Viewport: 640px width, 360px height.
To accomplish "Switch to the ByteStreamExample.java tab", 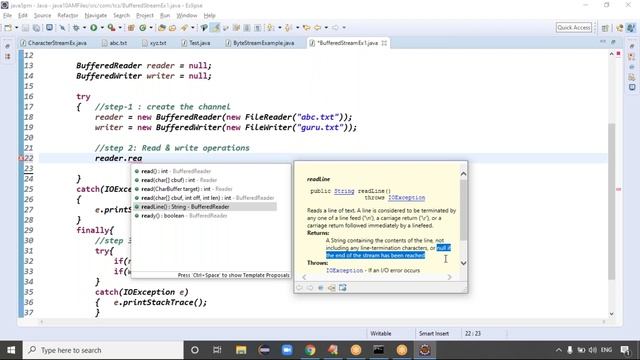I will tap(260, 43).
